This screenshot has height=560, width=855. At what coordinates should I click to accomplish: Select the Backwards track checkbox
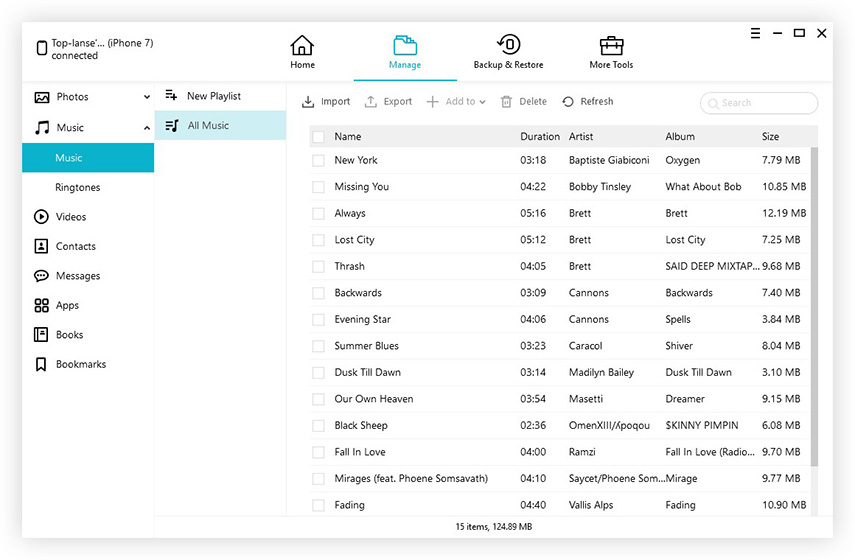click(318, 293)
